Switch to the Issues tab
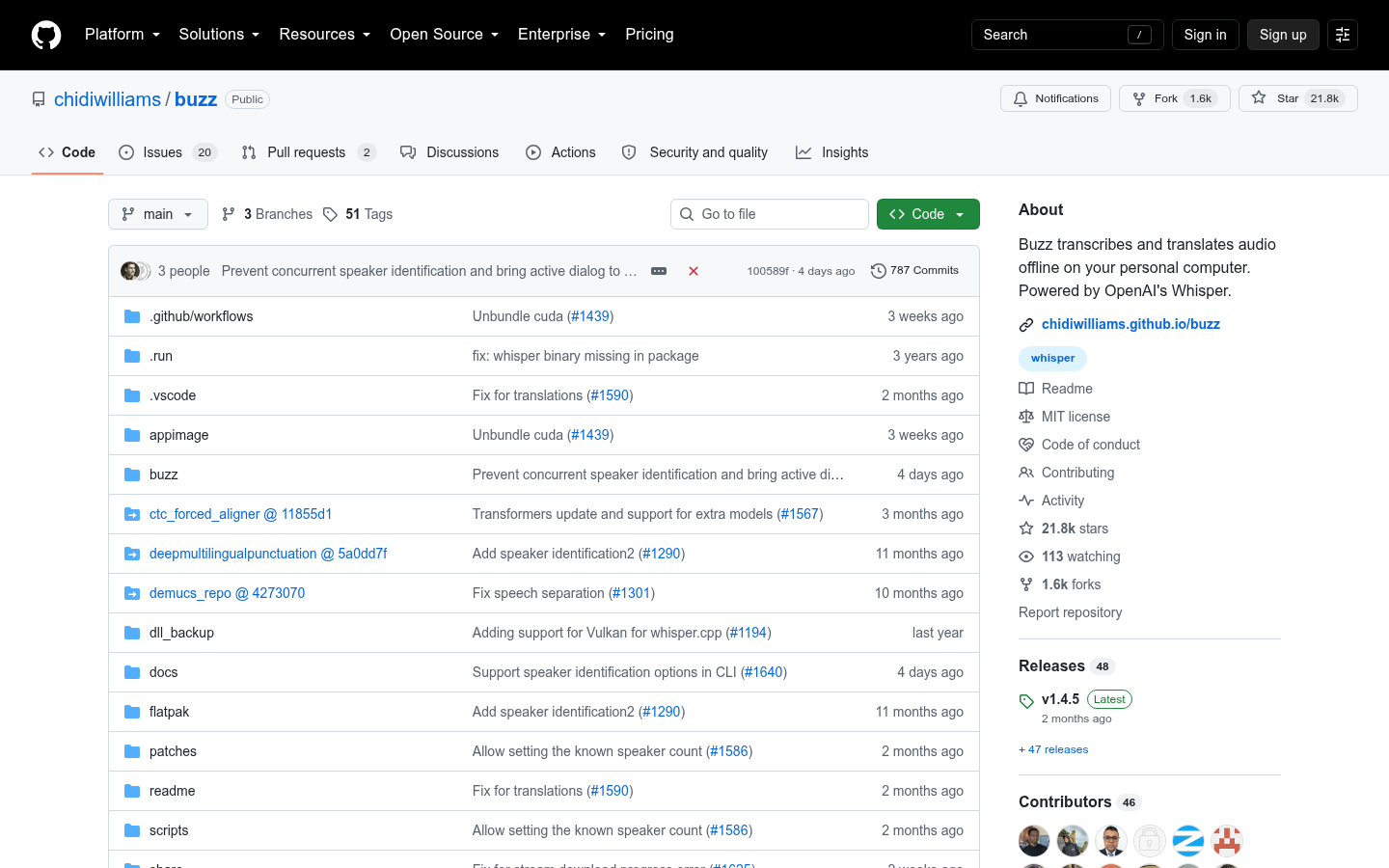The width and height of the screenshot is (1389, 868). pos(168,152)
